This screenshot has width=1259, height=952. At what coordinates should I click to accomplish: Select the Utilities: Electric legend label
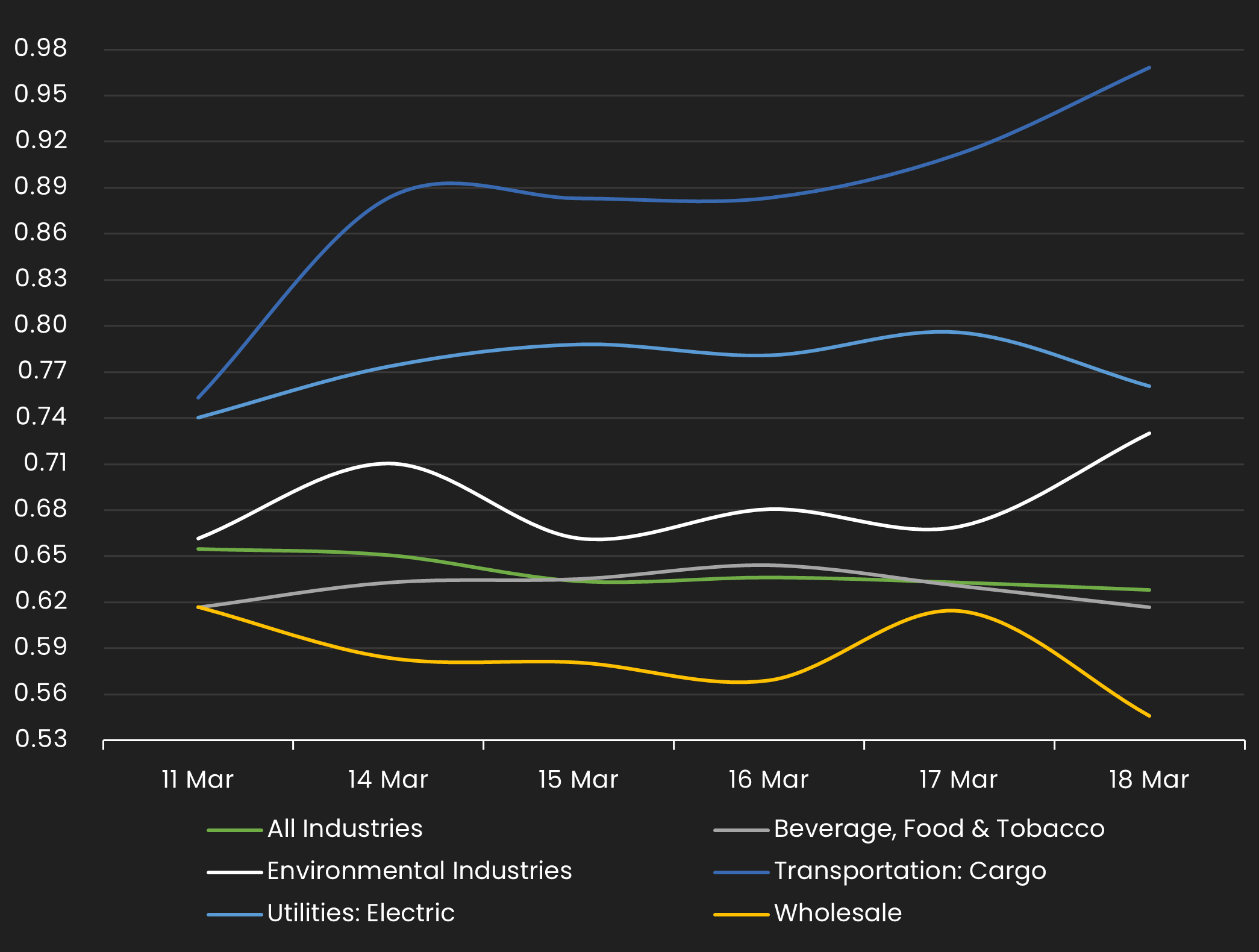point(361,913)
